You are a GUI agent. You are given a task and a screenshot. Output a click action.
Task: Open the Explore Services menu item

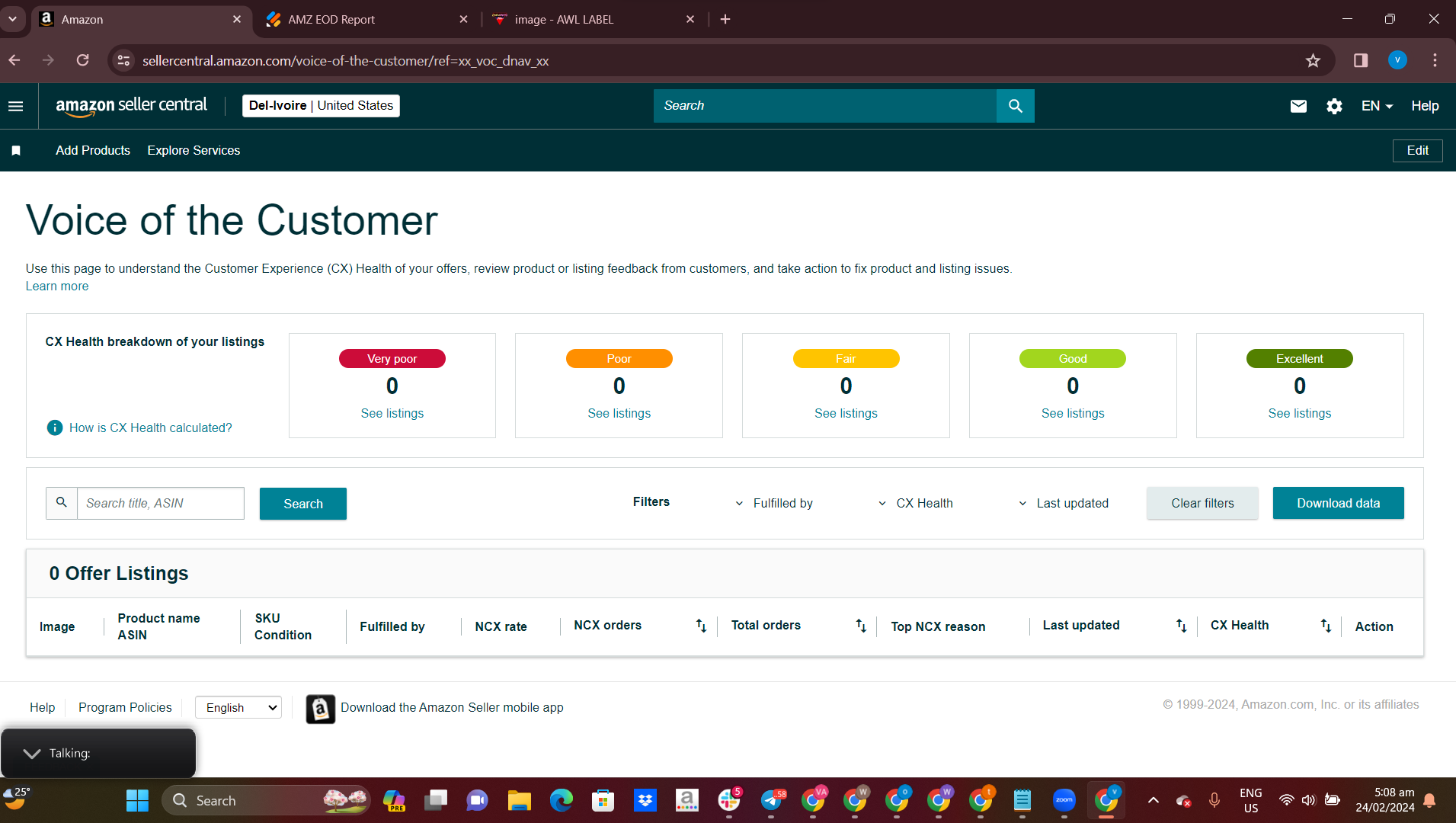pos(194,151)
